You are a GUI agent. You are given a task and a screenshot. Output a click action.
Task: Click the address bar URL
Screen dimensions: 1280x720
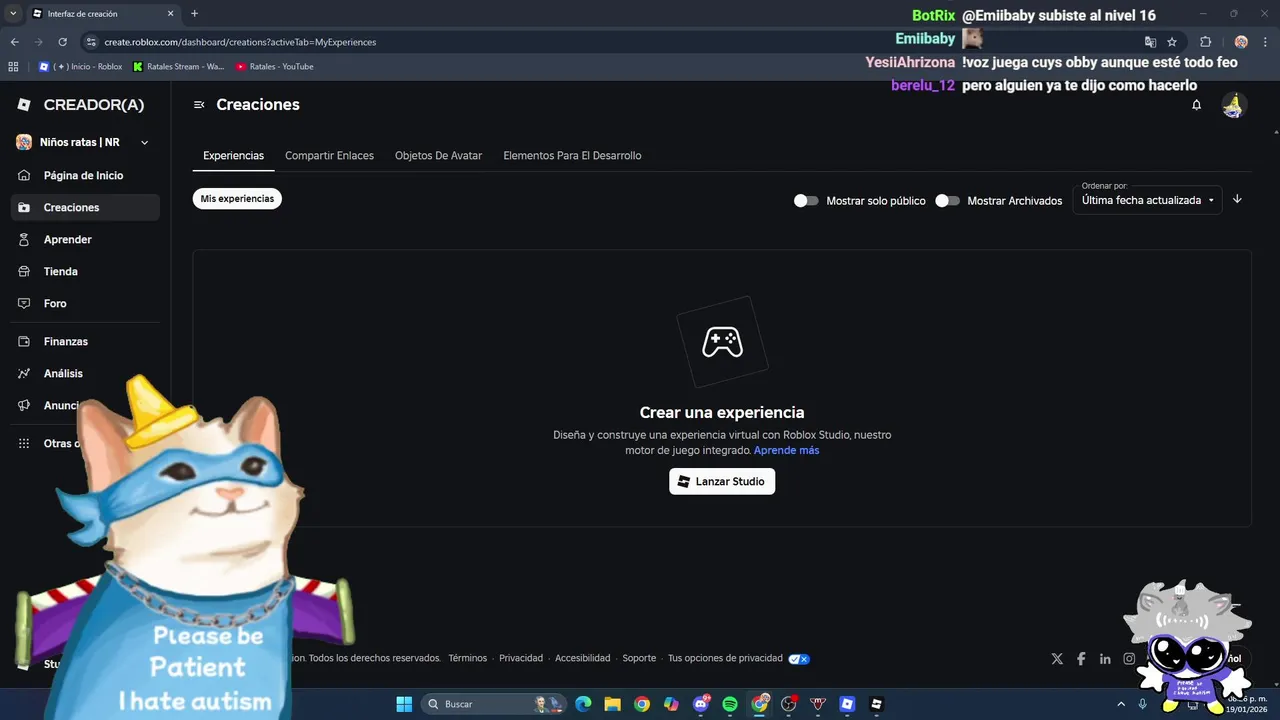(240, 42)
